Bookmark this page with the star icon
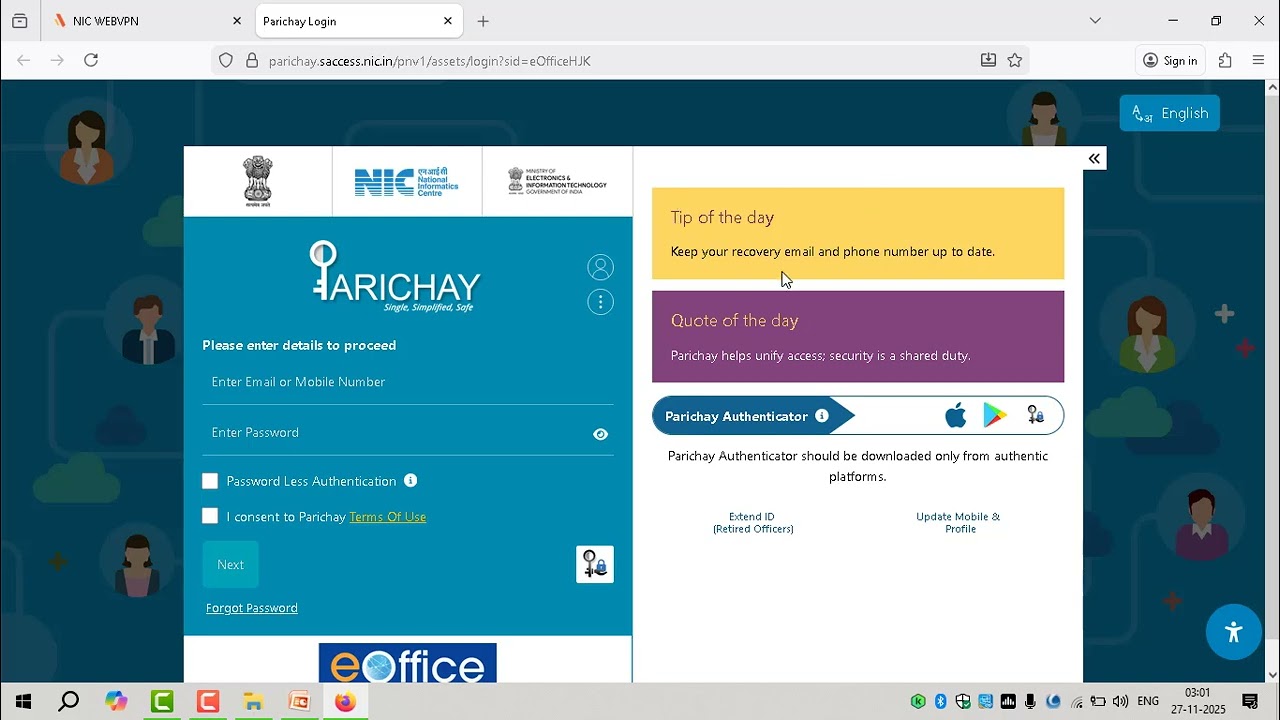Image resolution: width=1280 pixels, height=720 pixels. (1015, 61)
